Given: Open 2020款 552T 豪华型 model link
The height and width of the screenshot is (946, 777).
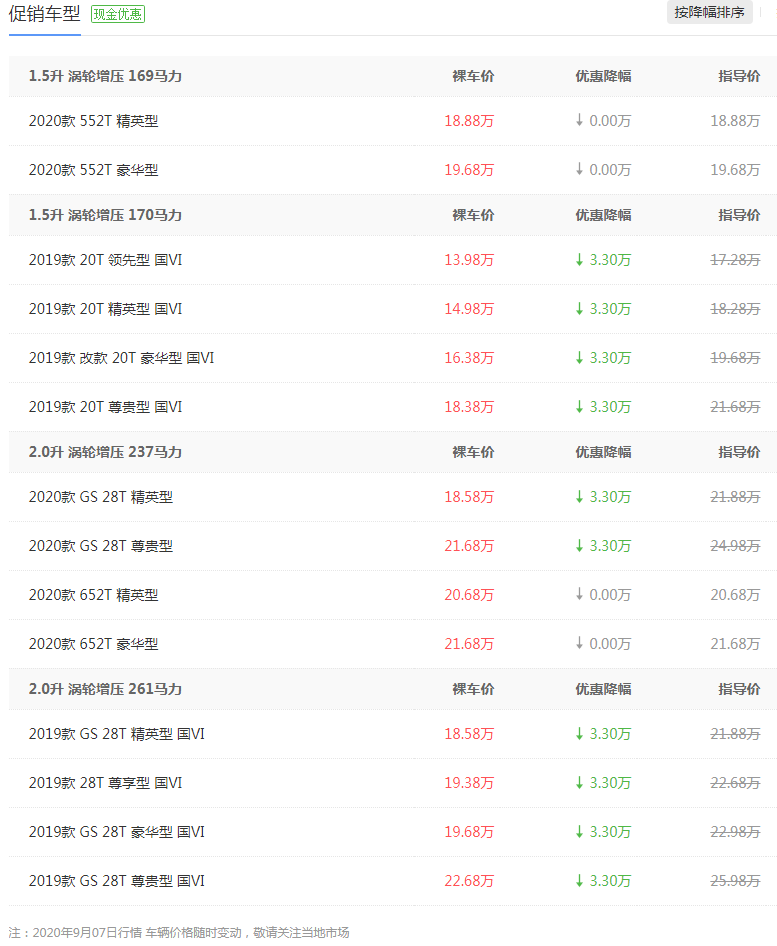Looking at the screenshot, I should click(94, 170).
